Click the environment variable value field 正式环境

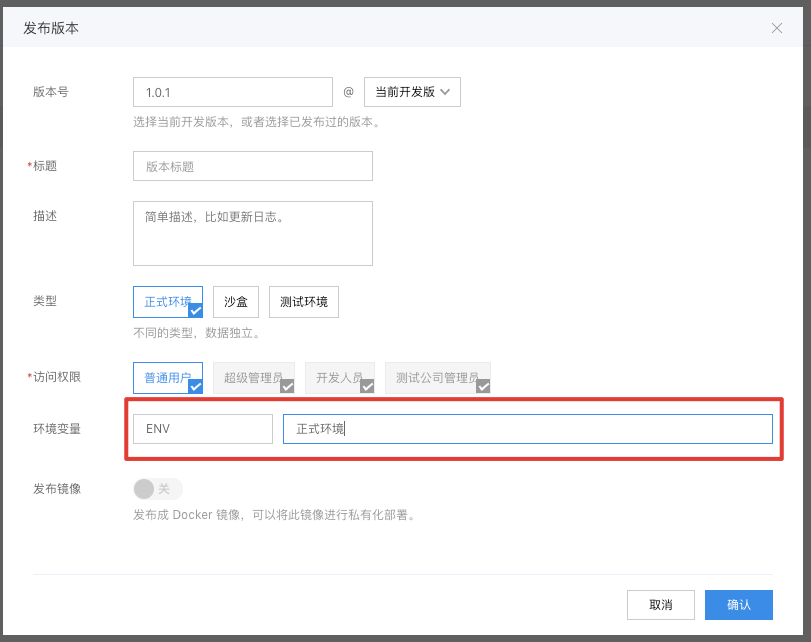(527, 429)
